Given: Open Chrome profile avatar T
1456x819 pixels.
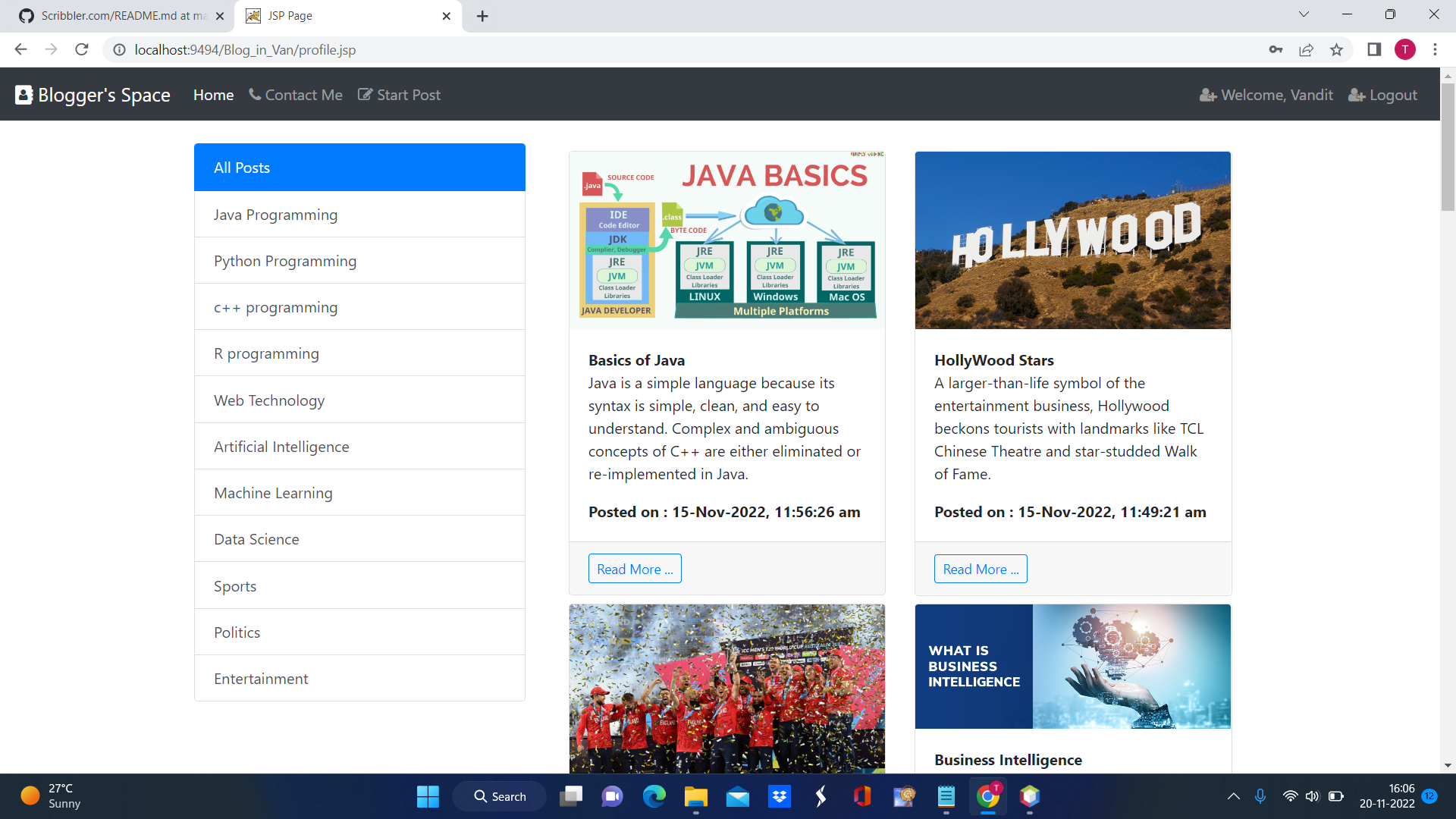Looking at the screenshot, I should point(1405,49).
